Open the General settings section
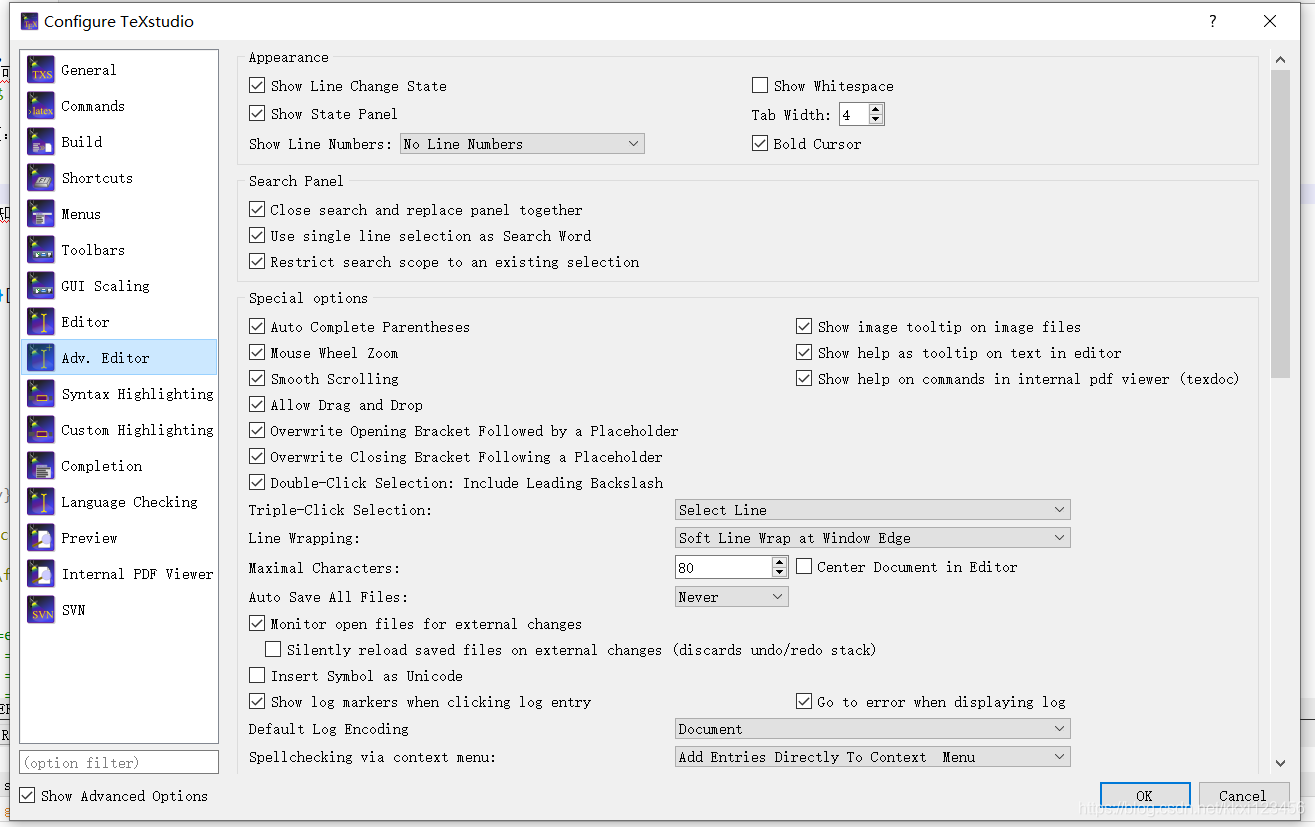The width and height of the screenshot is (1315, 827). 86,70
